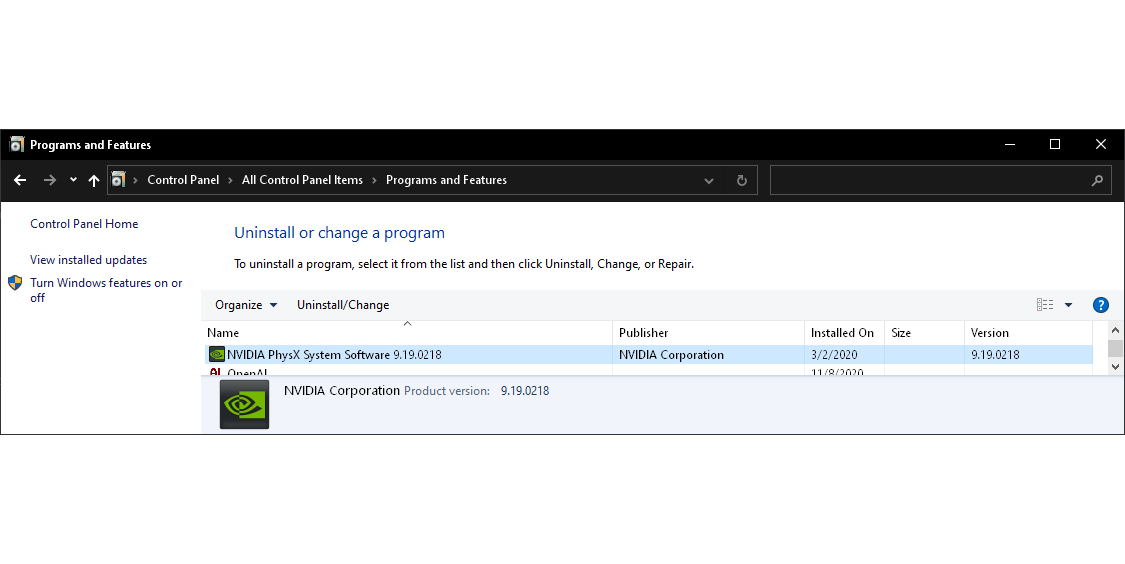Screen dimensions: 1125x564
Task: Expand the More options view arrow
Action: tap(1068, 305)
